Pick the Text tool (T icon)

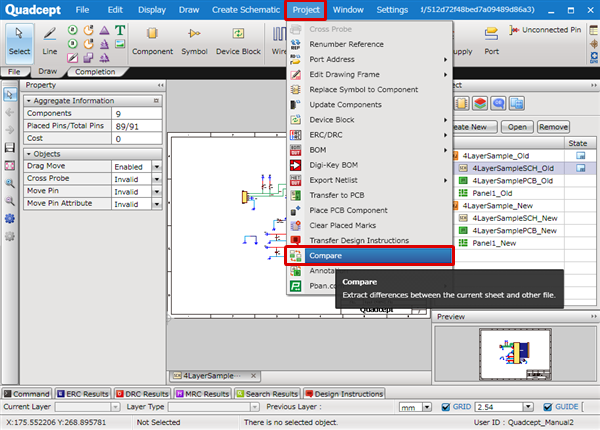click(120, 30)
